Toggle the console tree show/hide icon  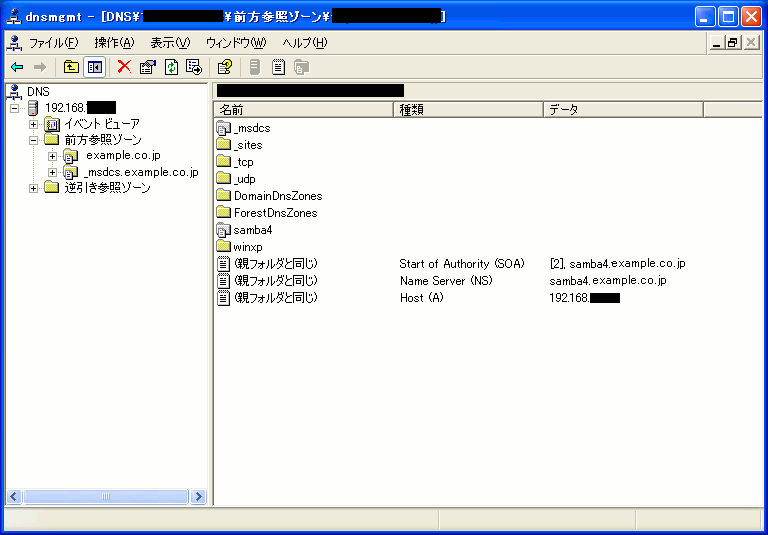pyautogui.click(x=94, y=67)
